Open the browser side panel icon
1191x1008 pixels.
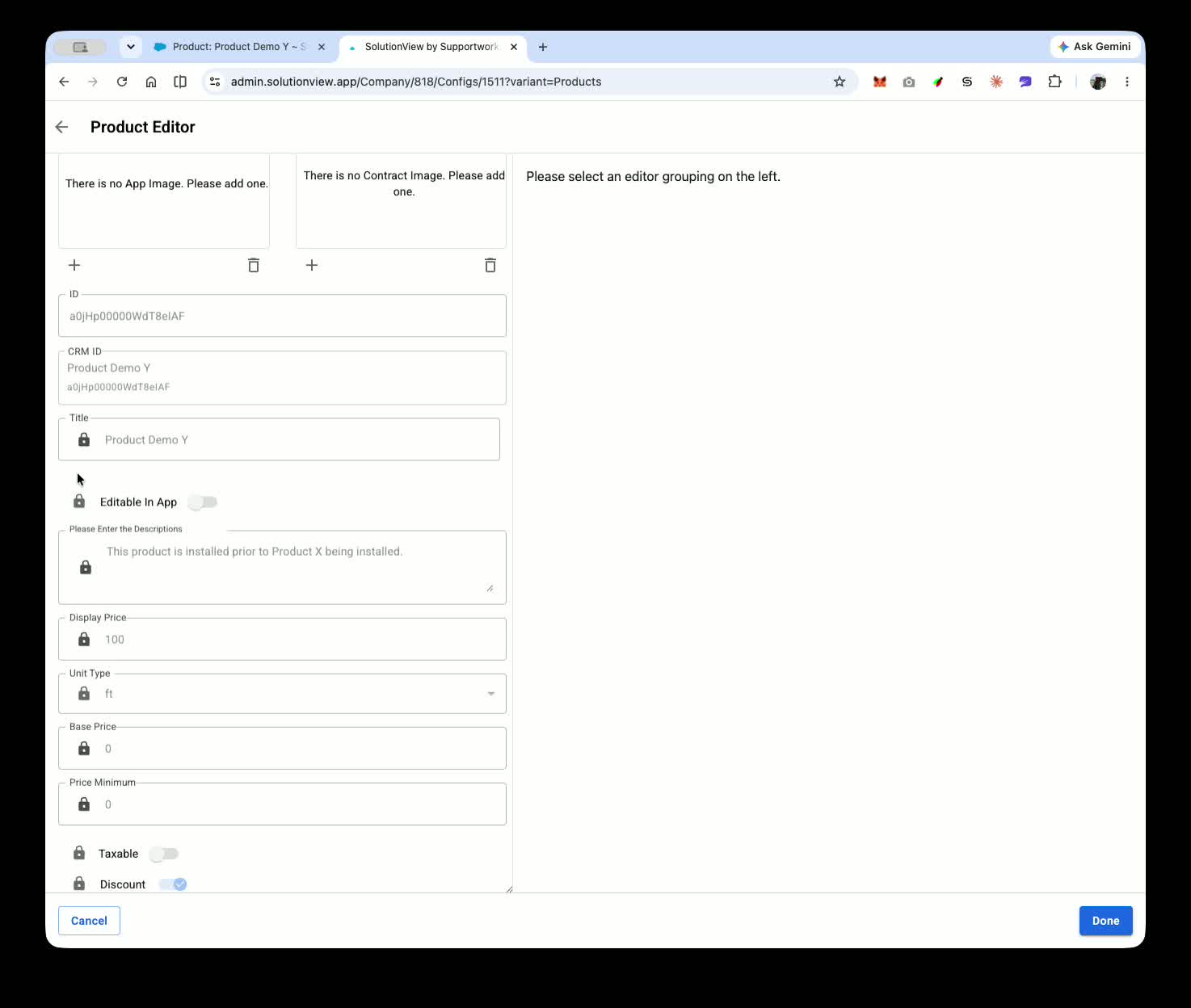pyautogui.click(x=180, y=82)
